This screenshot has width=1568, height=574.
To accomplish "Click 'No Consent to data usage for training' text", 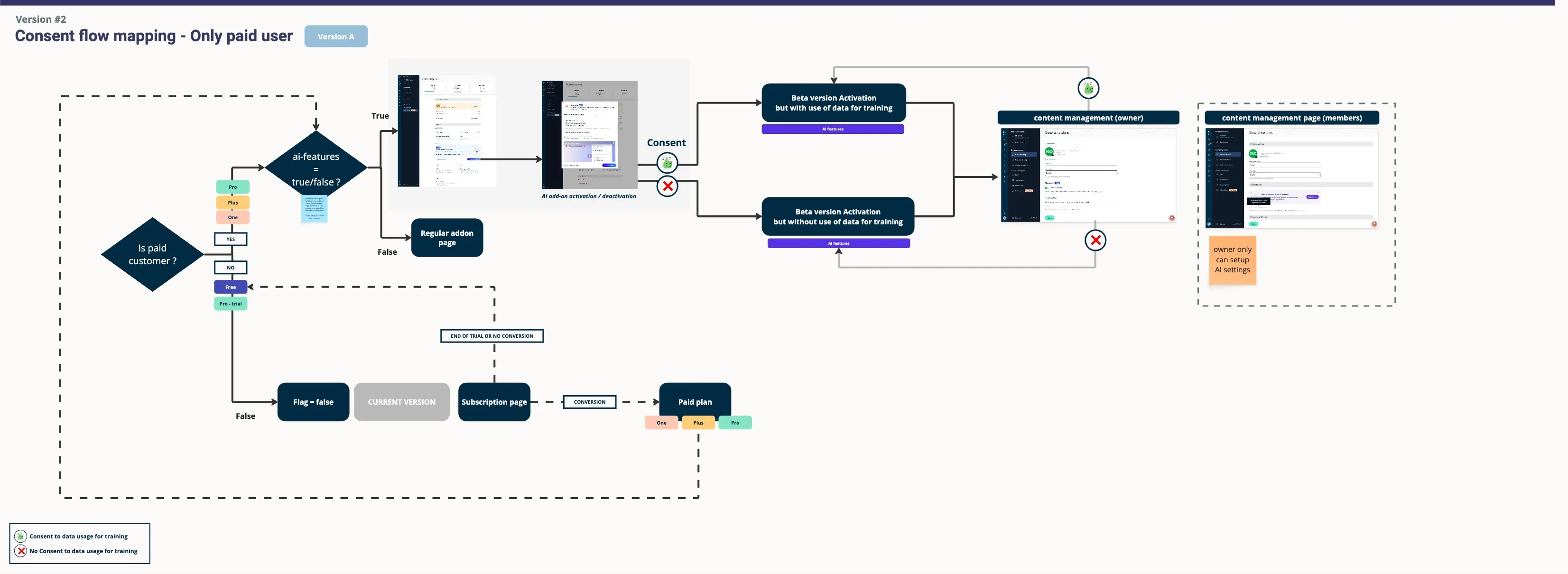I will 84,552.
